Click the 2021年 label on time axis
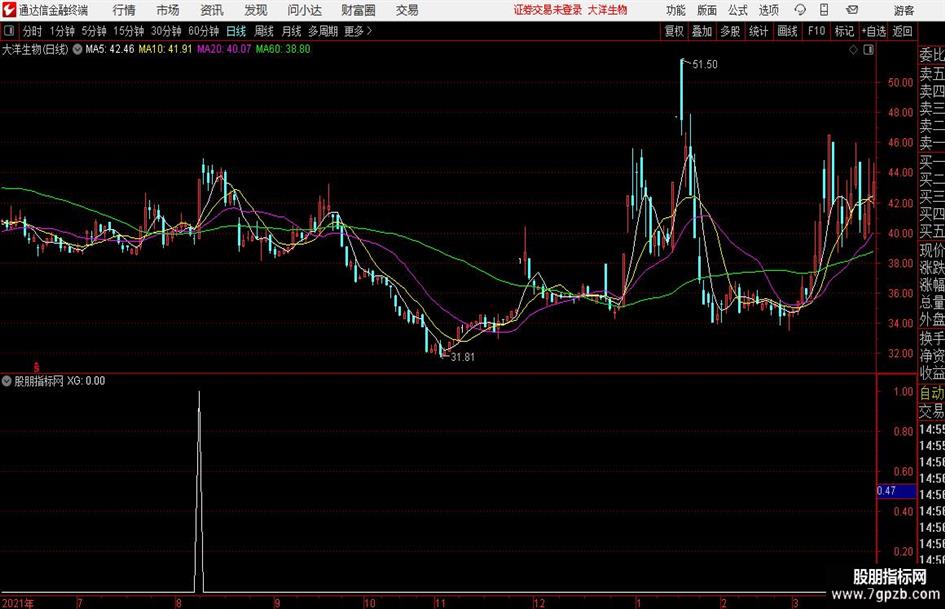 [17, 603]
